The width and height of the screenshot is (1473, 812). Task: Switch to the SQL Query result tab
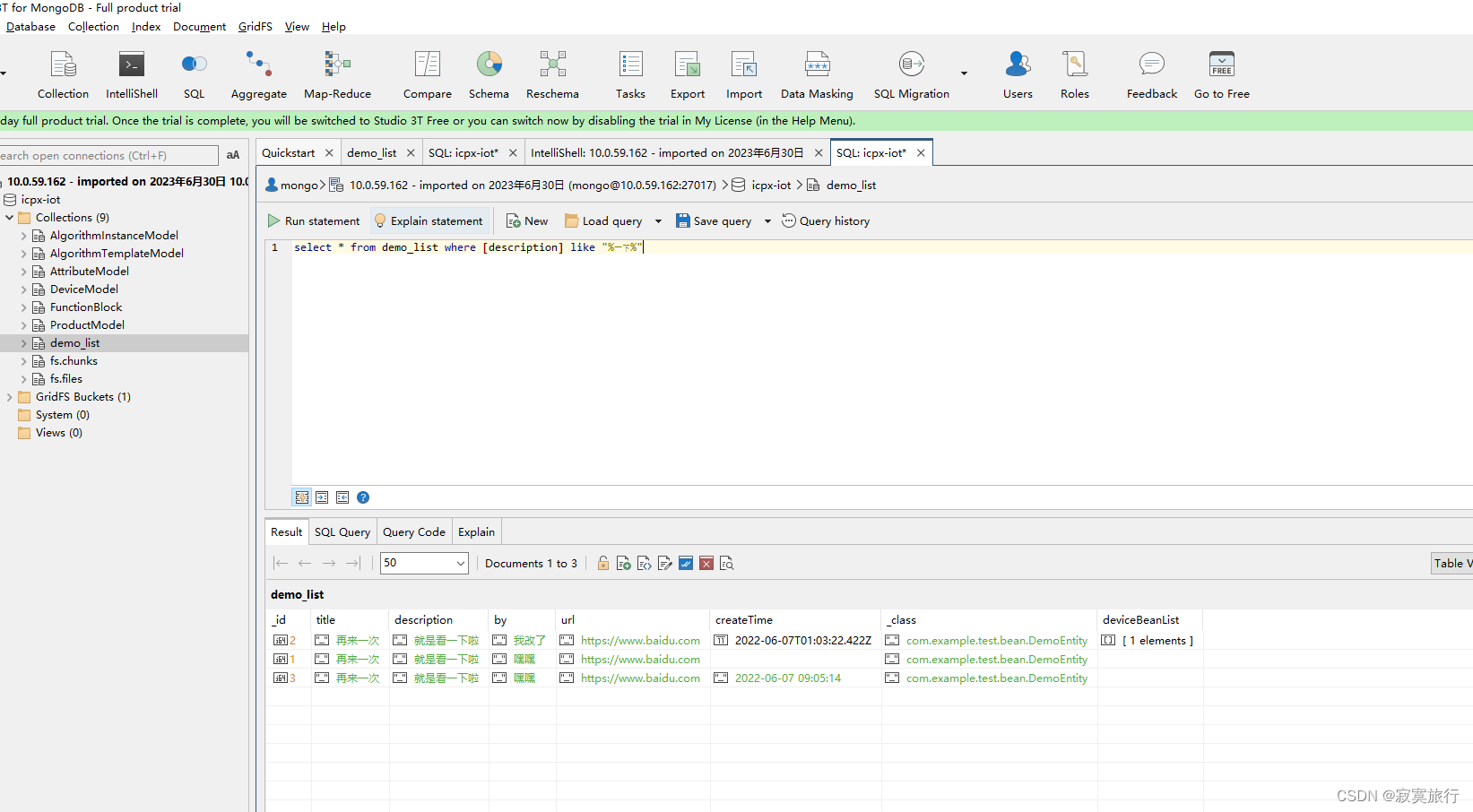pyautogui.click(x=342, y=532)
